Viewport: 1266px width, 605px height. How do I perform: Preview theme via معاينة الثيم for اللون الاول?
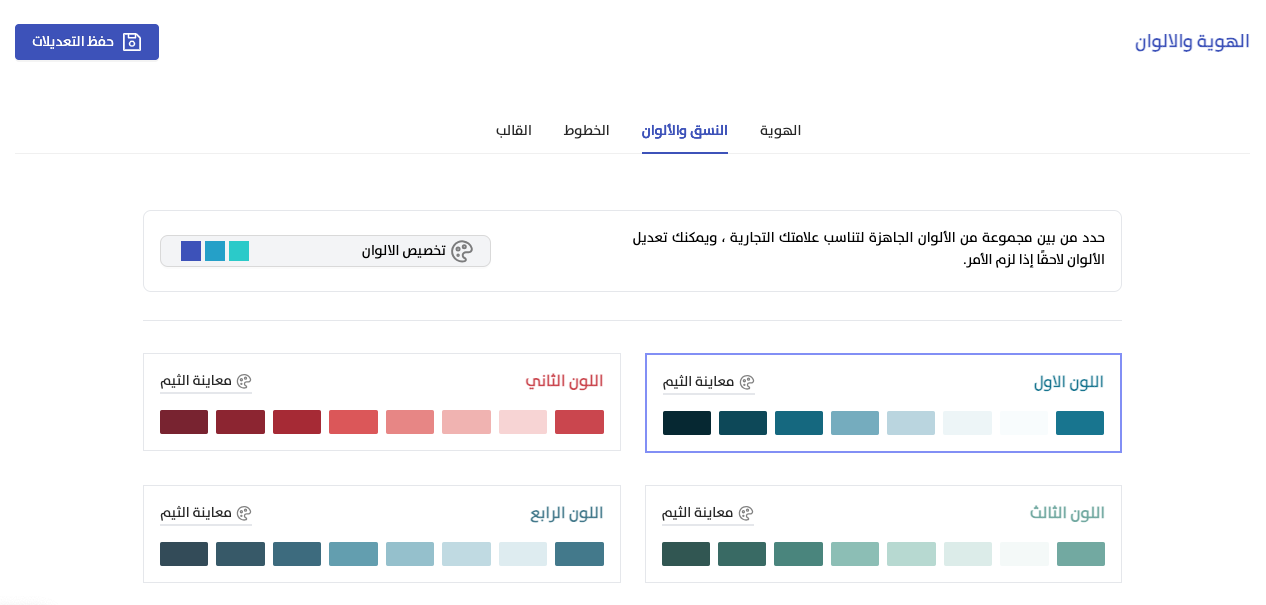(698, 382)
